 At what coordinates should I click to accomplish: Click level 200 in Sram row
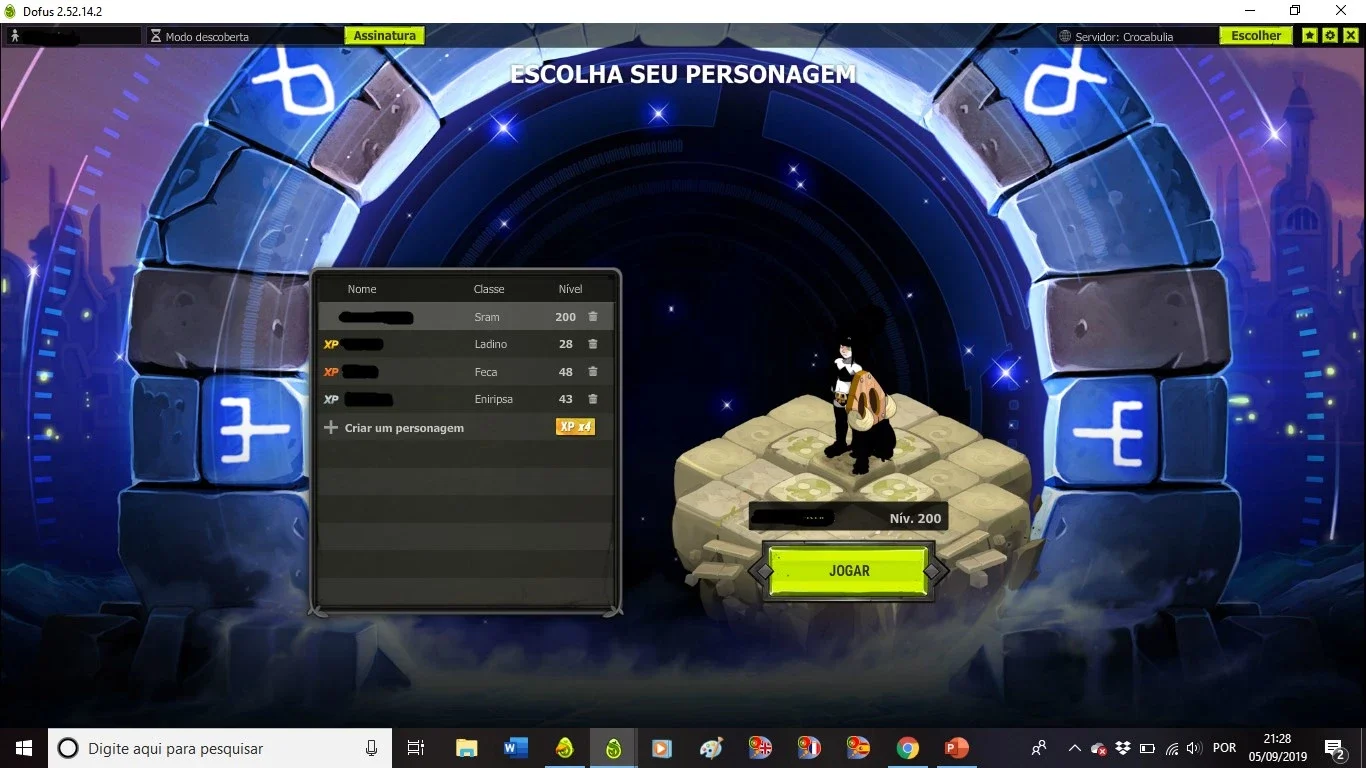pos(566,317)
